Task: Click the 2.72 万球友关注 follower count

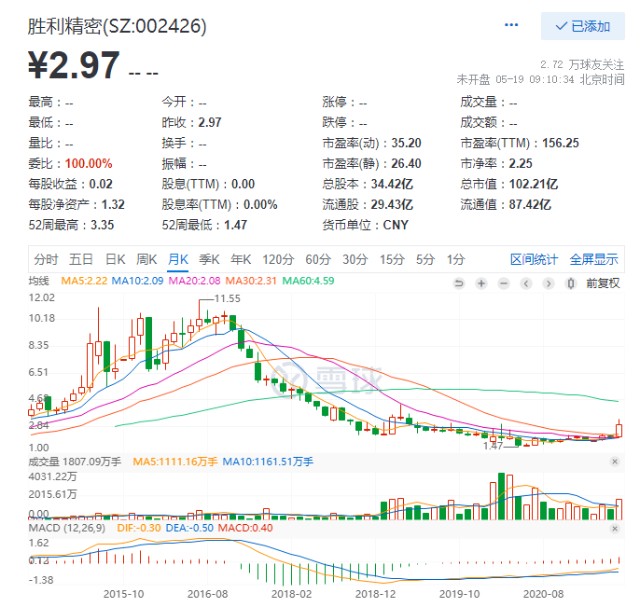Action: tap(582, 64)
